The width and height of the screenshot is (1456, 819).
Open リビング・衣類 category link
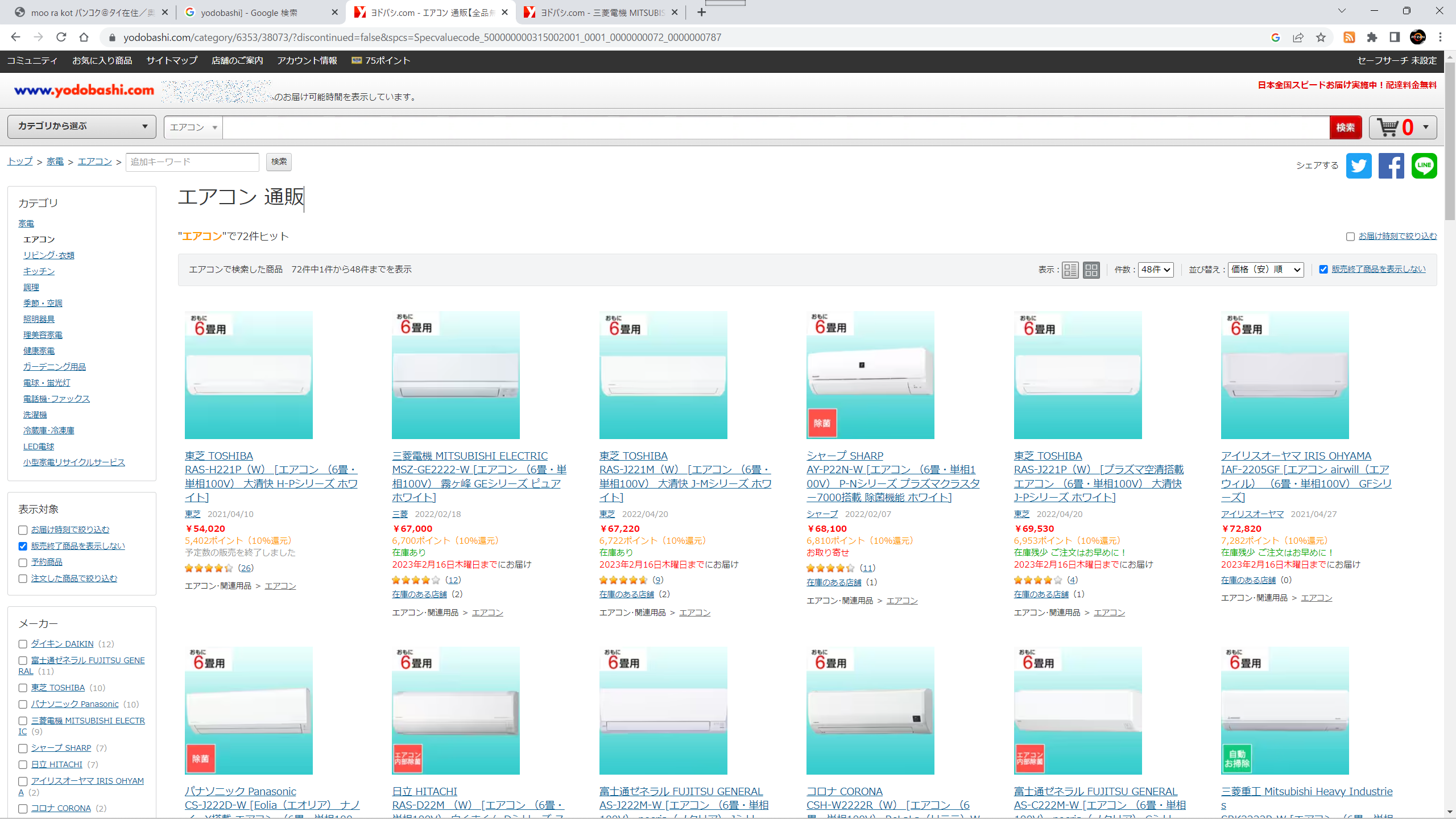[x=49, y=255]
